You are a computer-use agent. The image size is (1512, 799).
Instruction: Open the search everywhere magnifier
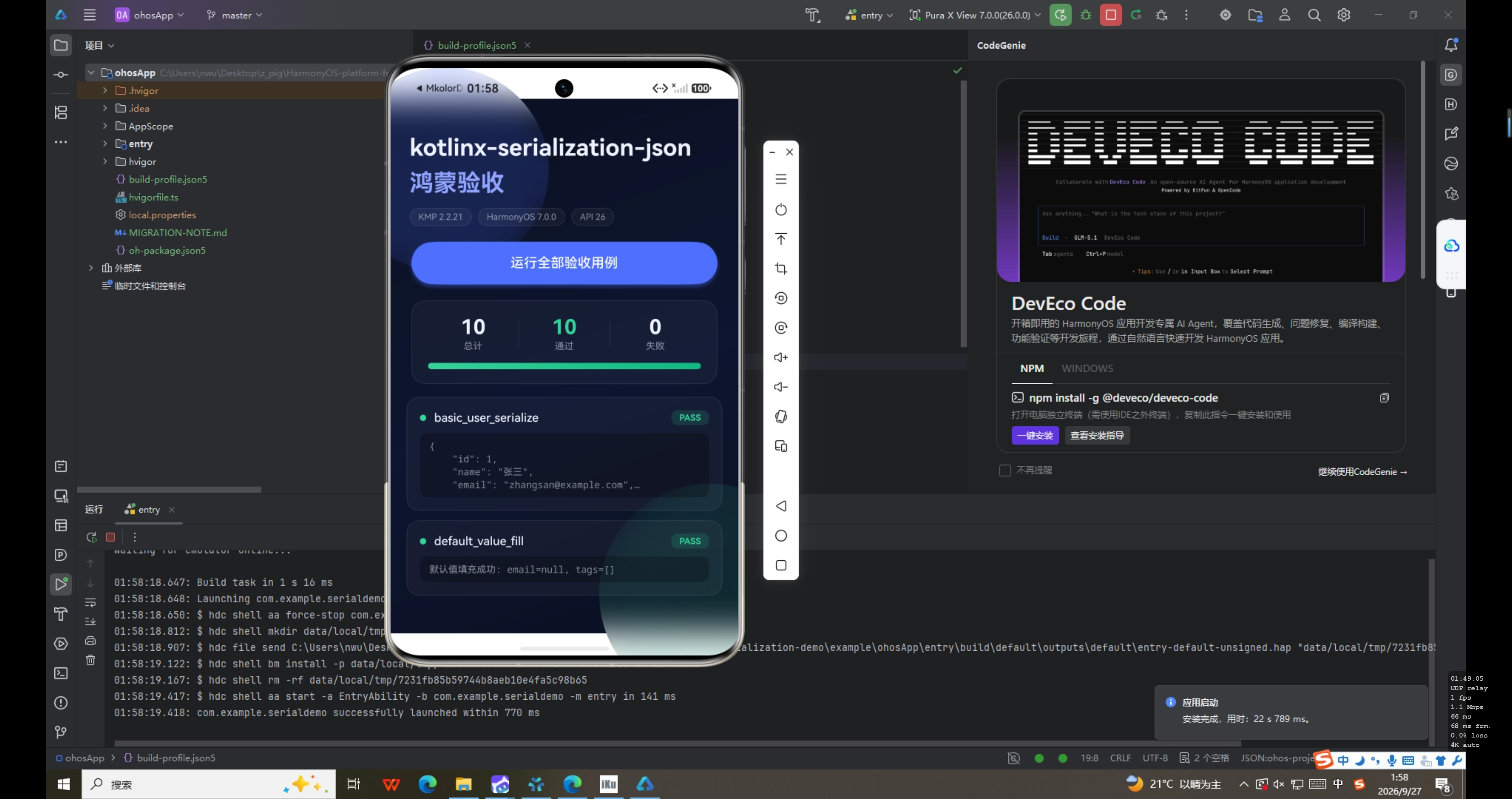click(1314, 15)
